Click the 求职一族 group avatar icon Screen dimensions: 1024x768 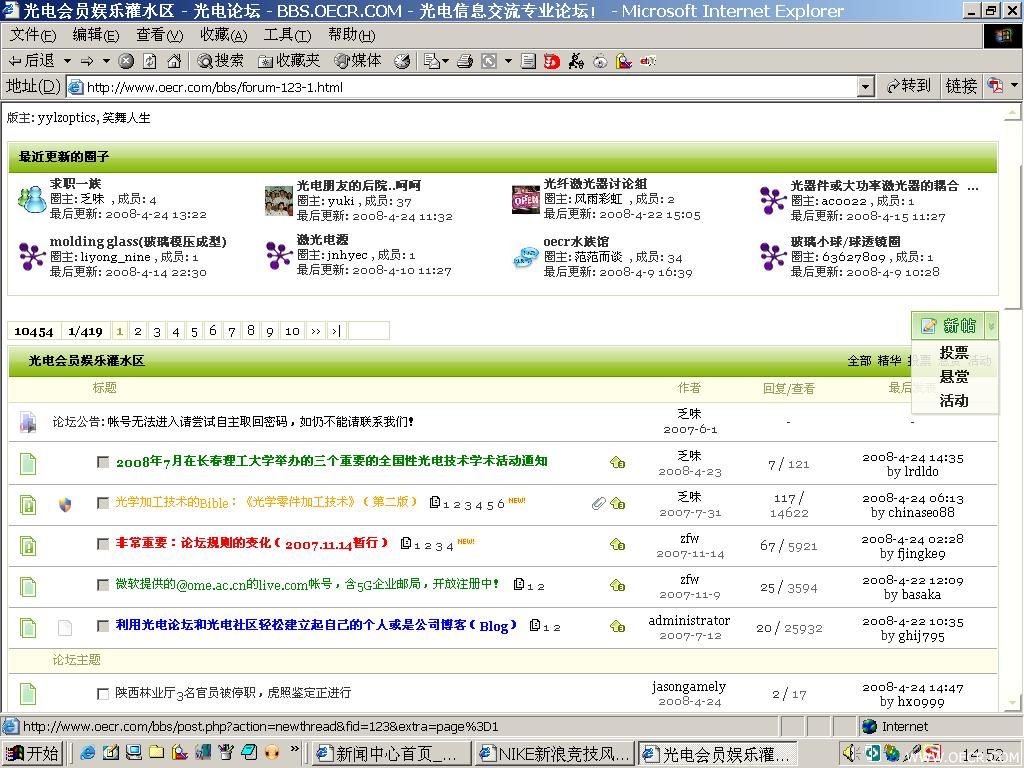pyautogui.click(x=31, y=200)
